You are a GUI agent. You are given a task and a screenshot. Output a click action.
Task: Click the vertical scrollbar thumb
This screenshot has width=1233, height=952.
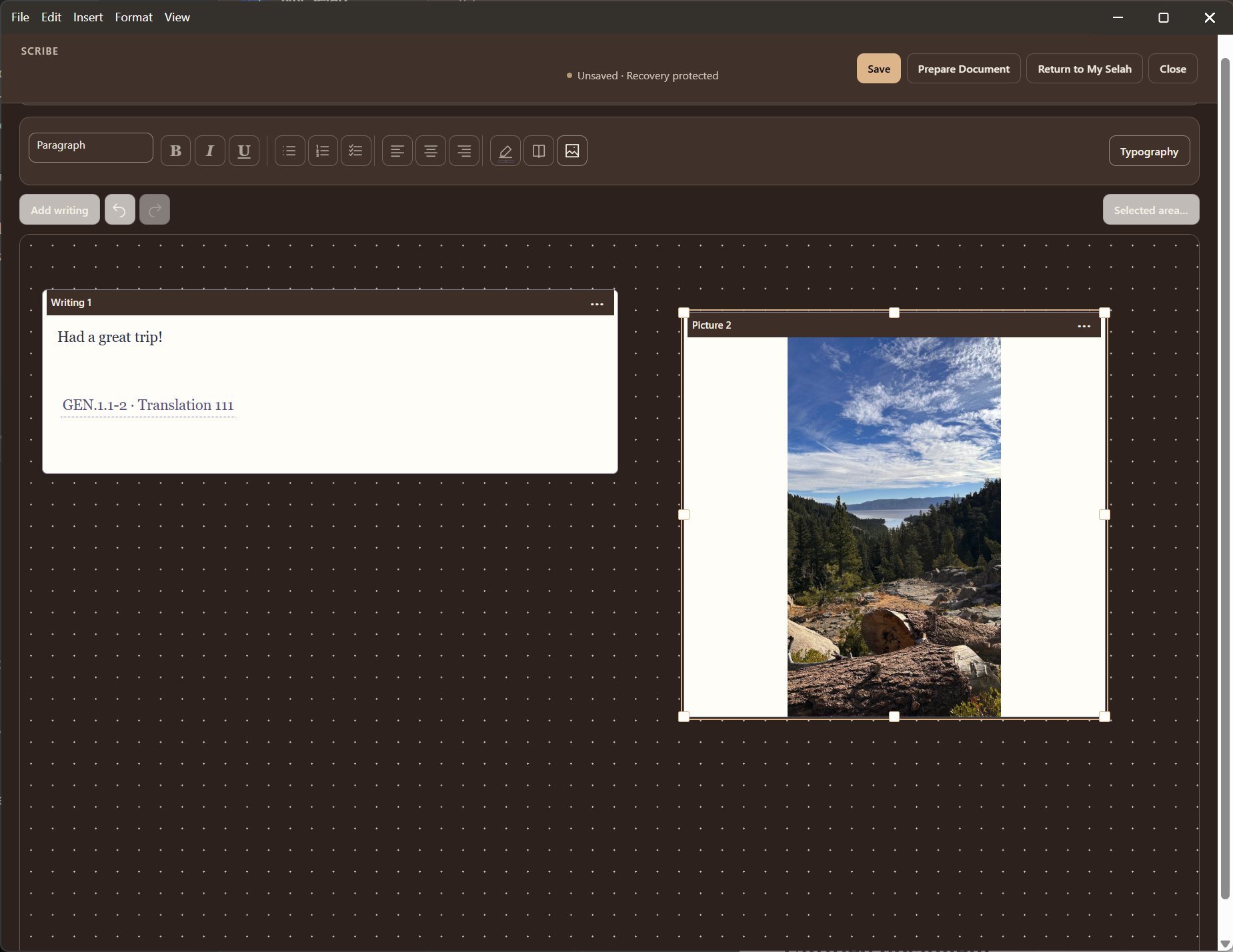(1225, 479)
